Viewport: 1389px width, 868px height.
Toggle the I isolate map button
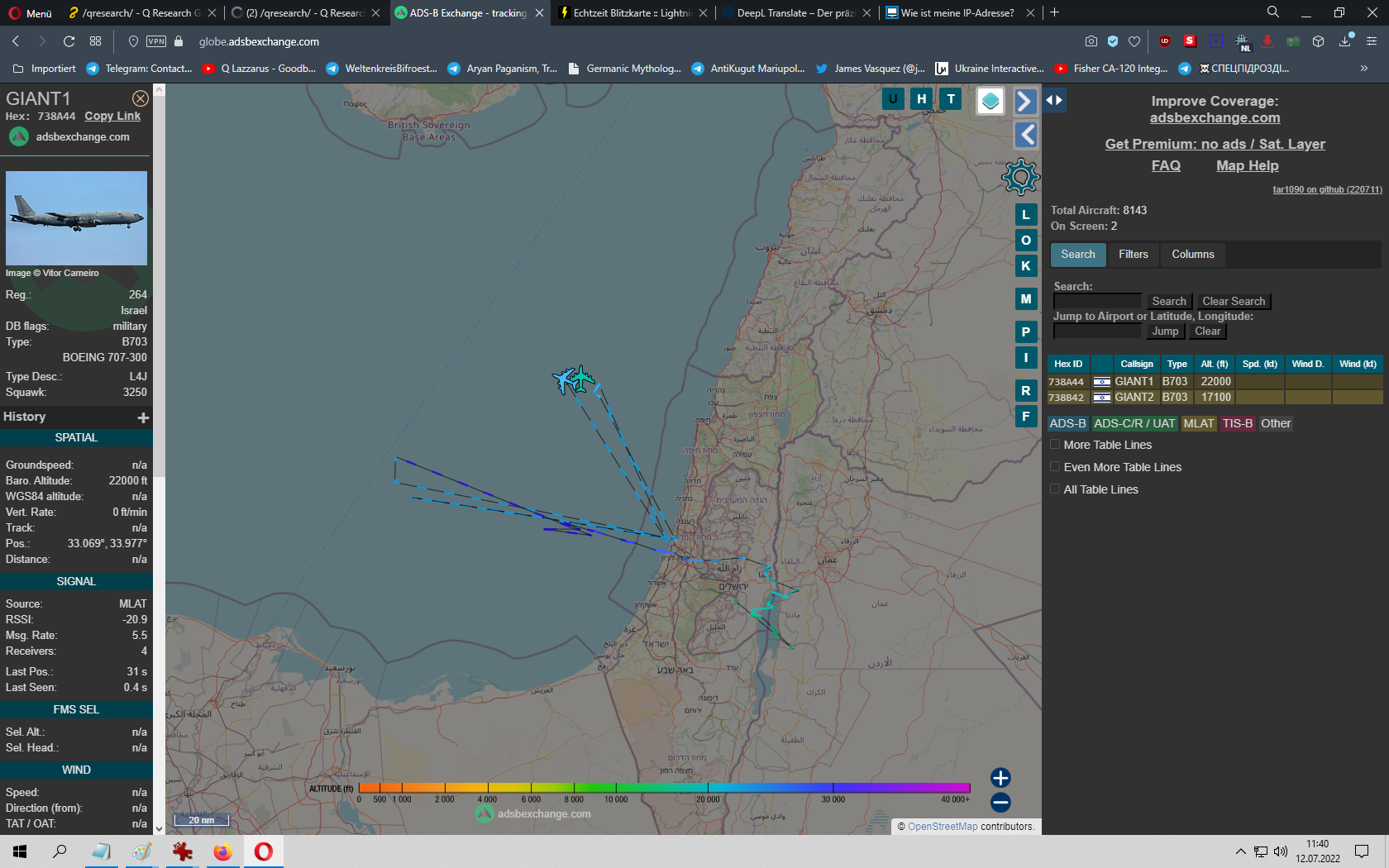(1026, 358)
